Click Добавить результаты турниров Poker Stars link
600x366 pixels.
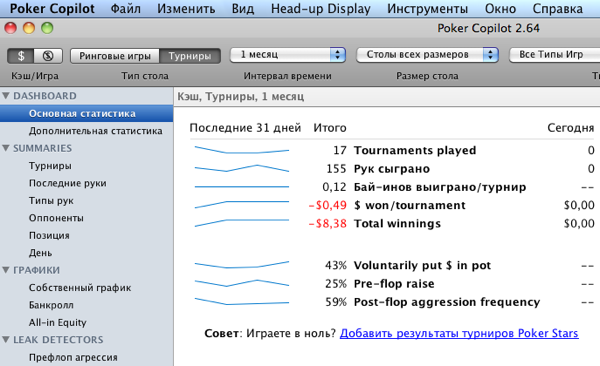pos(459,333)
